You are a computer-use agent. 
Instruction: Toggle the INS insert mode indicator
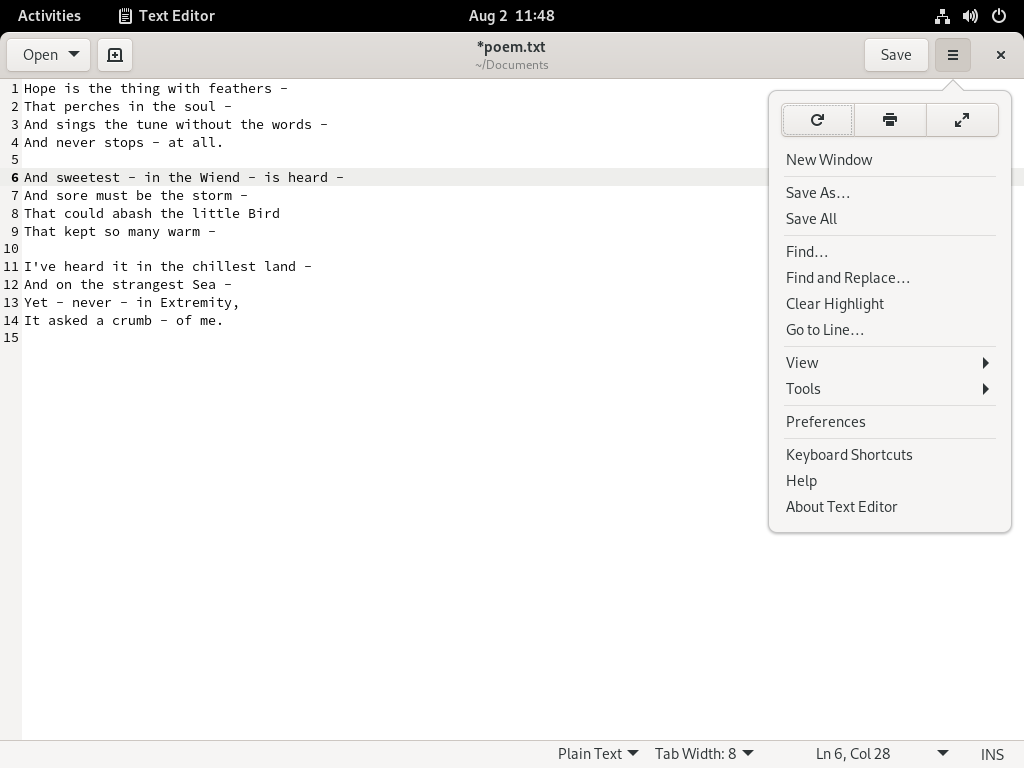coord(992,754)
